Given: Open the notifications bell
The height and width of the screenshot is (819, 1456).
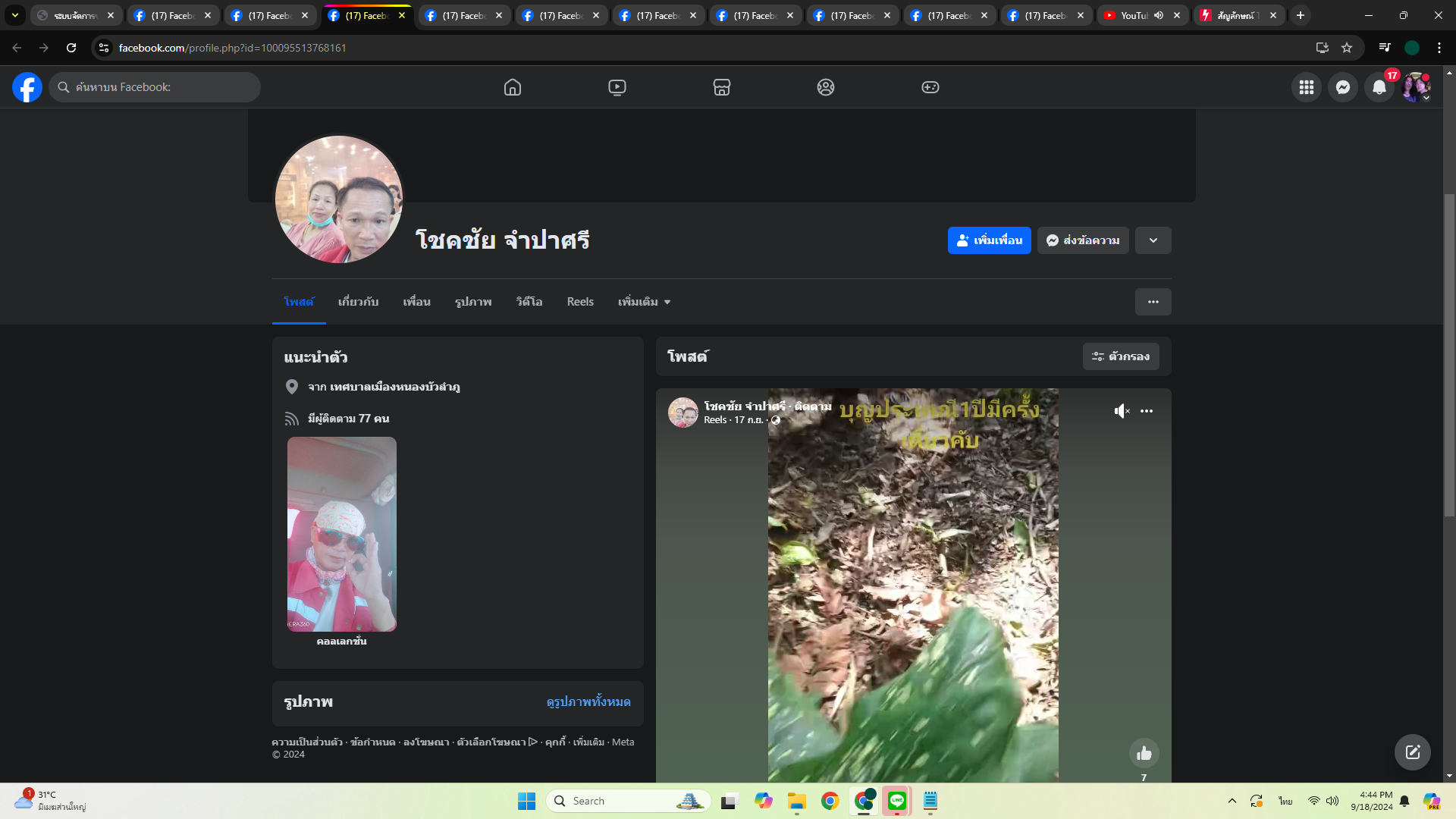Looking at the screenshot, I should [x=1379, y=87].
